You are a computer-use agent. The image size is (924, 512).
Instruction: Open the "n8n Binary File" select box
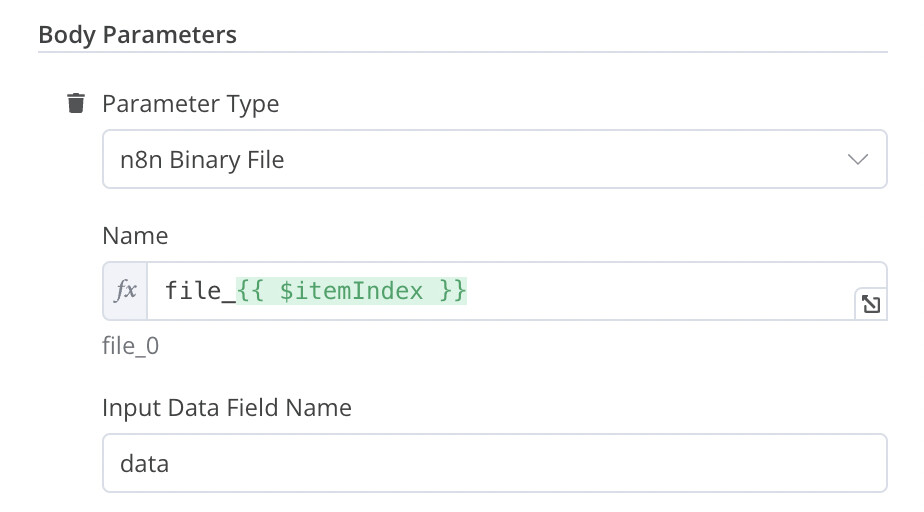pos(494,159)
